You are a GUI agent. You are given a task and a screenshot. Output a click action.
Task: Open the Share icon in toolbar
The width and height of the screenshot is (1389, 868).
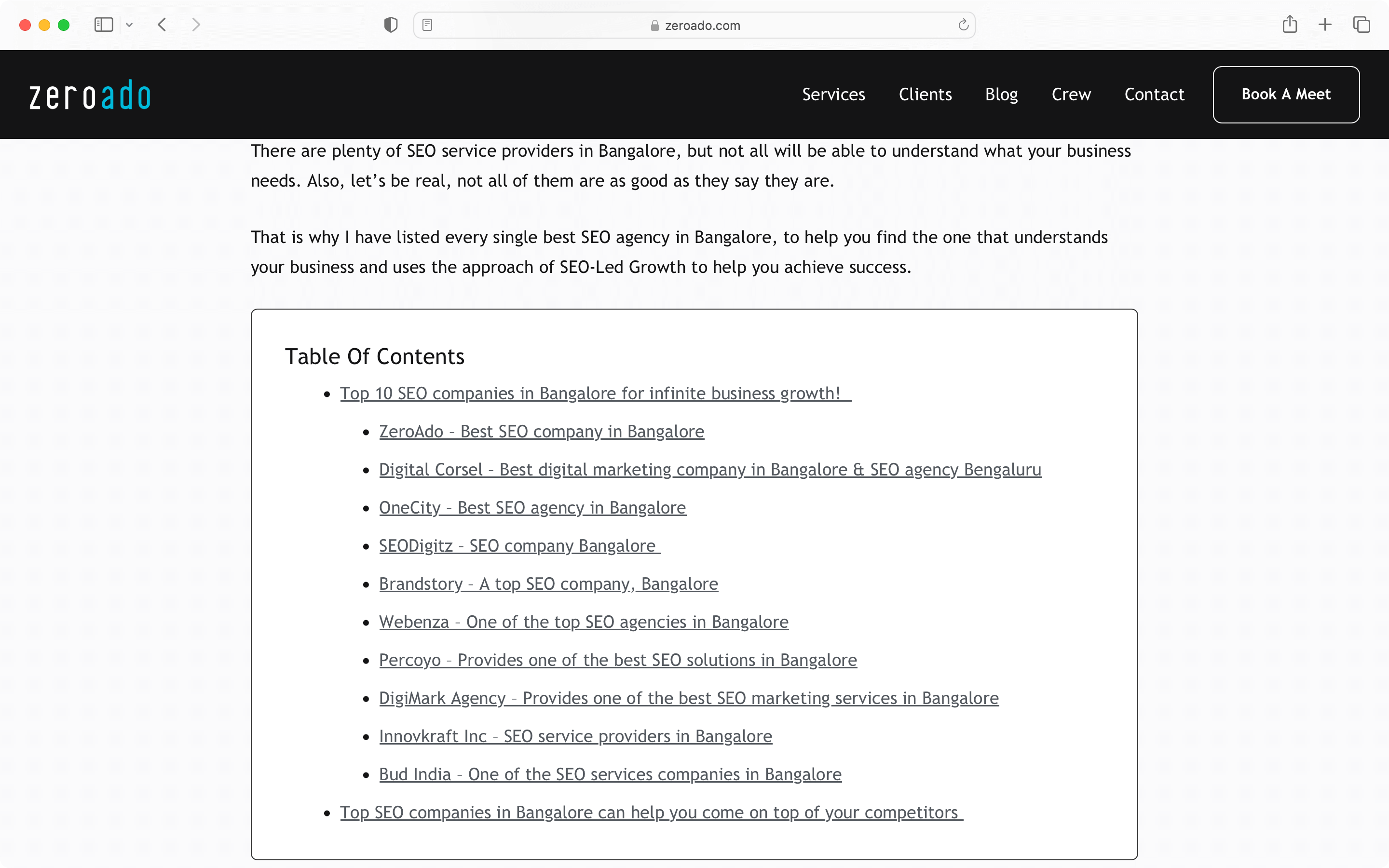coord(1290,24)
